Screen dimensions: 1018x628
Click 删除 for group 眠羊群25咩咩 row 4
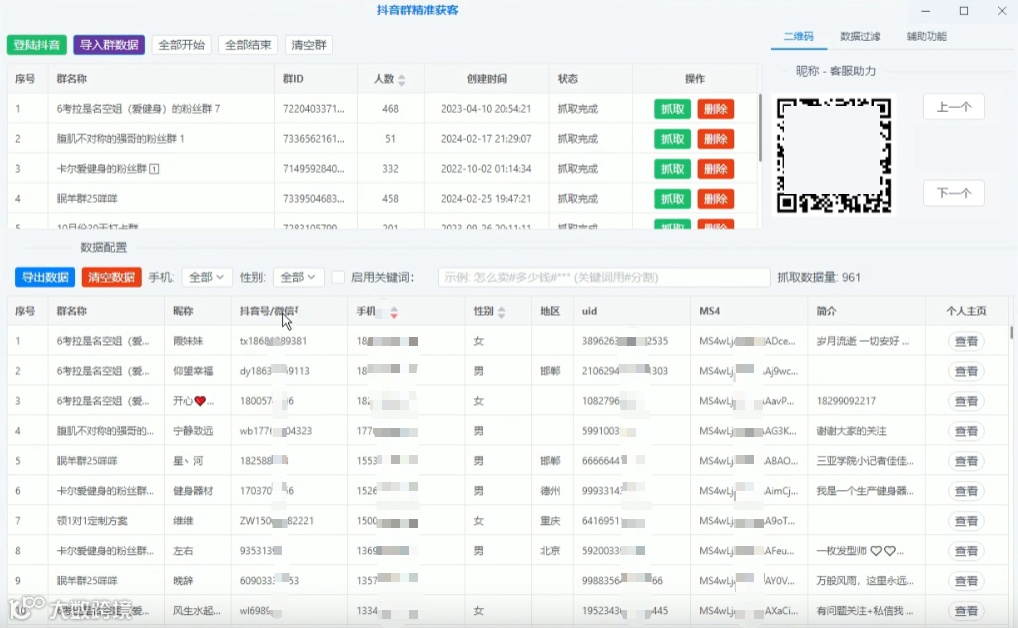[715, 199]
